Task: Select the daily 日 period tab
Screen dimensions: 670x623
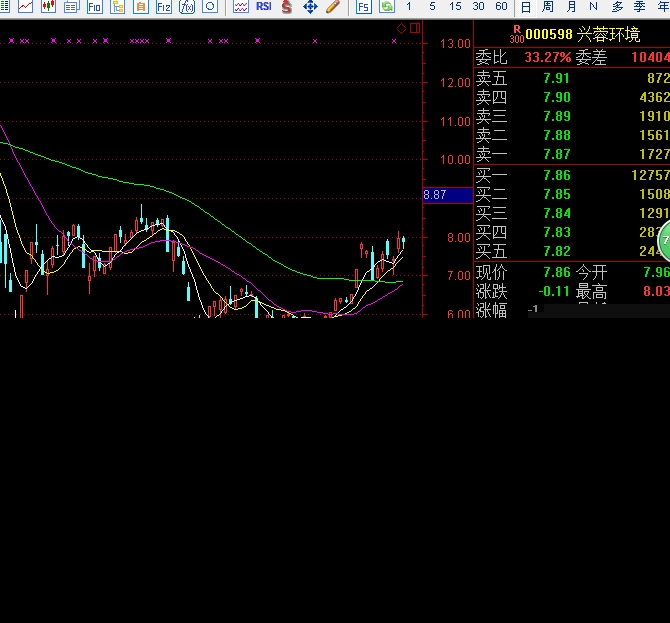Action: point(526,7)
